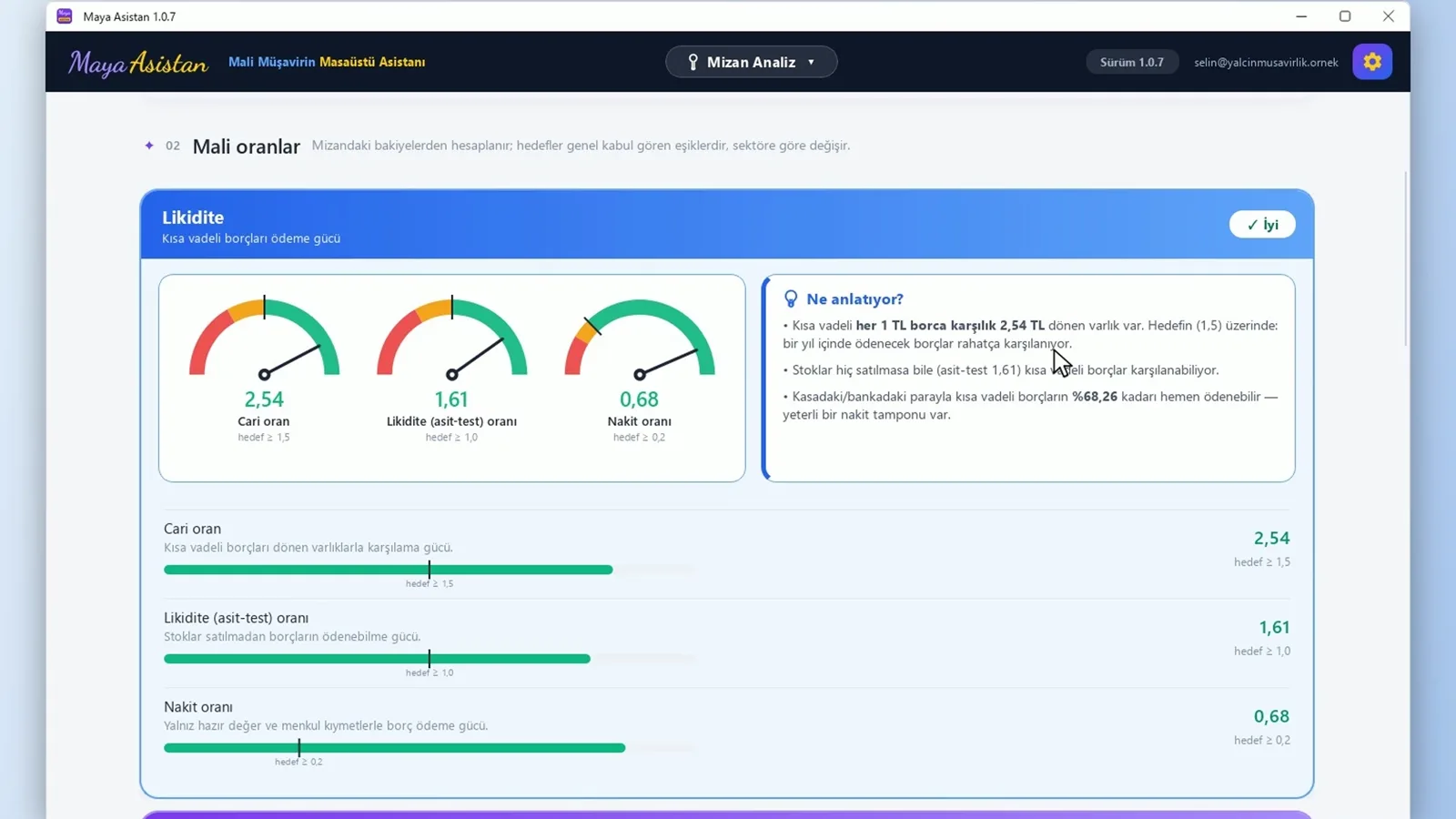1456x819 pixels.
Task: Click the %68,26 figure in the explanation
Action: pos(1095,397)
